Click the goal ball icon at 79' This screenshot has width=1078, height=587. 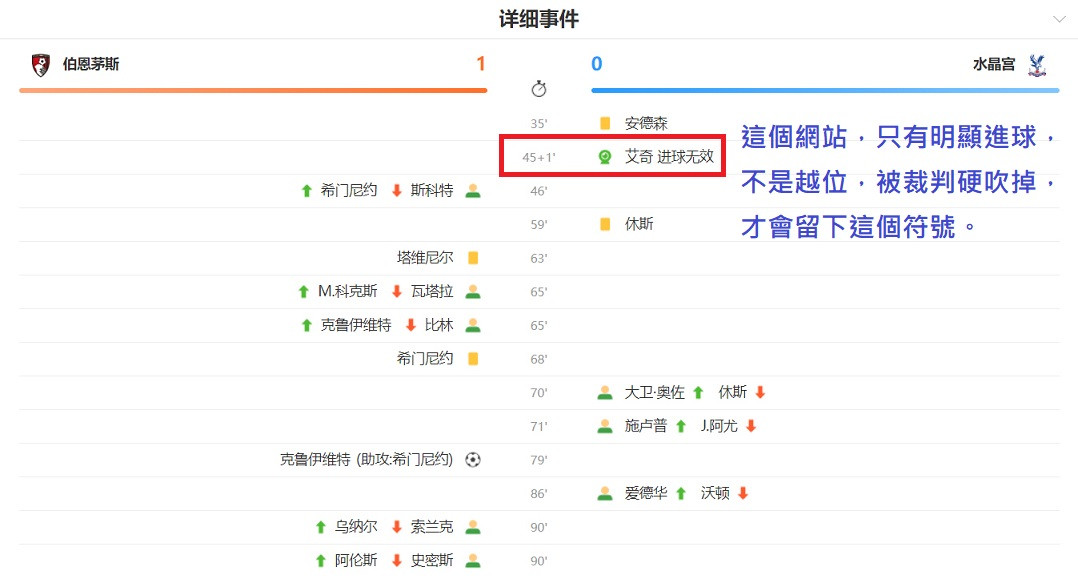pyautogui.click(x=473, y=460)
